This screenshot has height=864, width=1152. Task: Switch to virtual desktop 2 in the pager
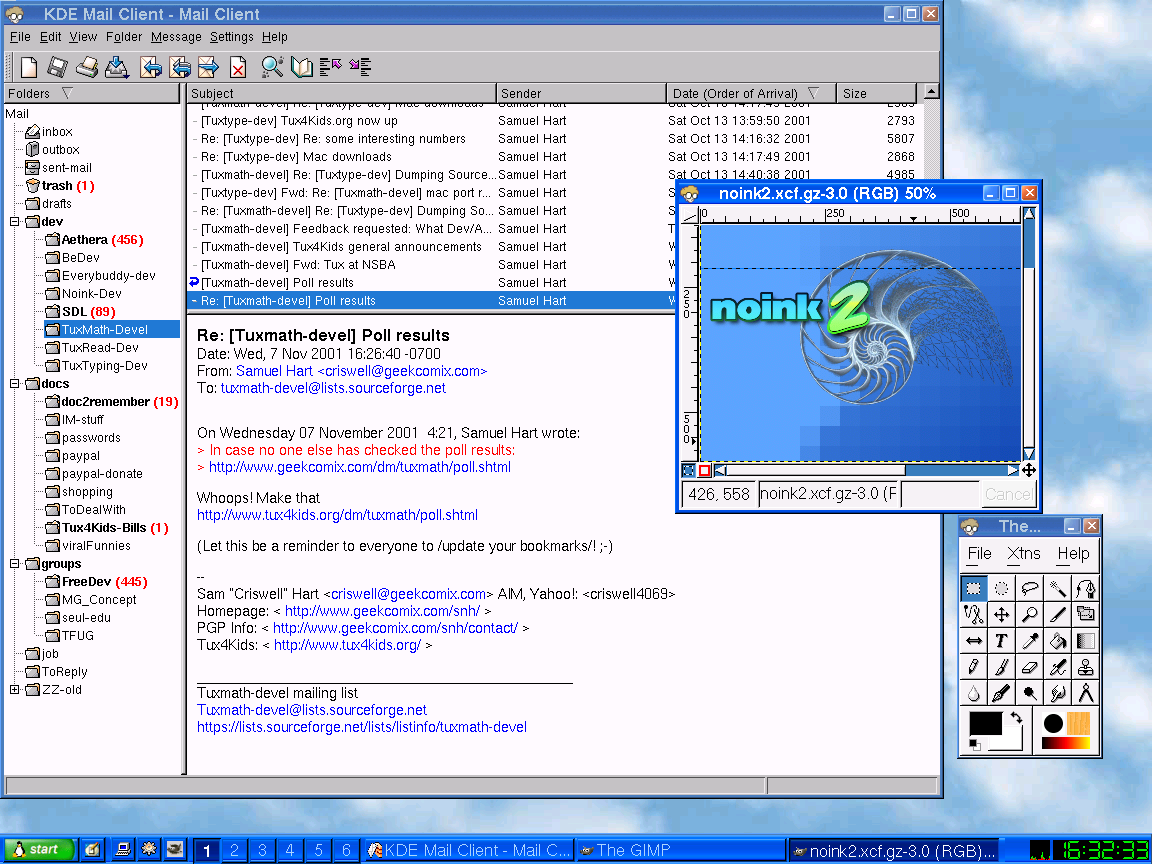[x=234, y=850]
